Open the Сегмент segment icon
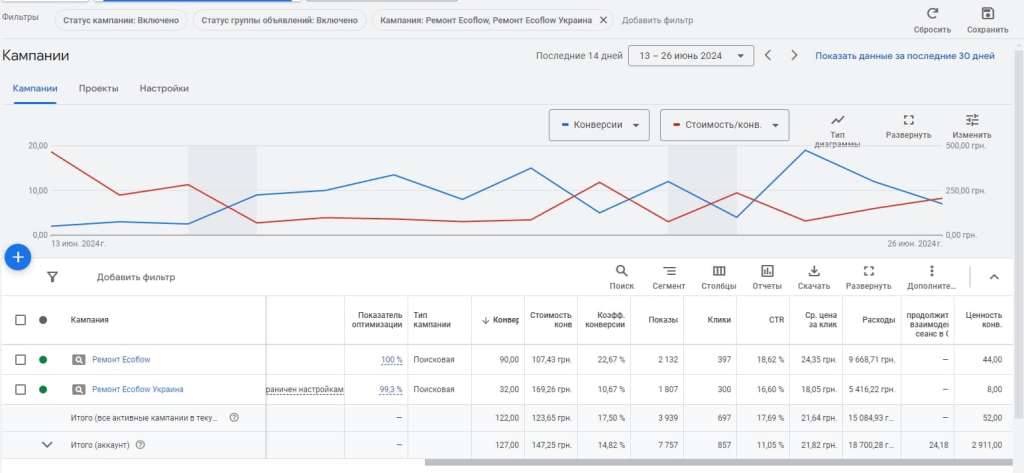 pos(669,271)
